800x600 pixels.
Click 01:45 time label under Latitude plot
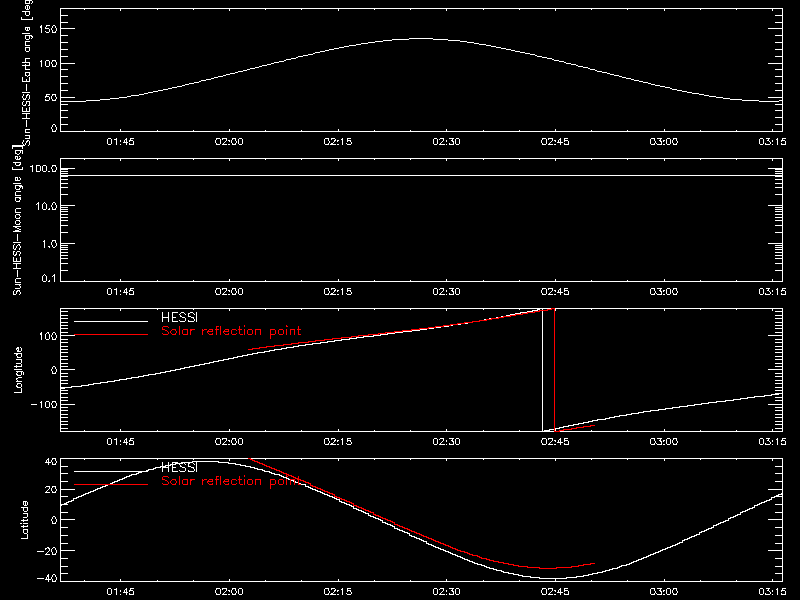click(x=120, y=592)
